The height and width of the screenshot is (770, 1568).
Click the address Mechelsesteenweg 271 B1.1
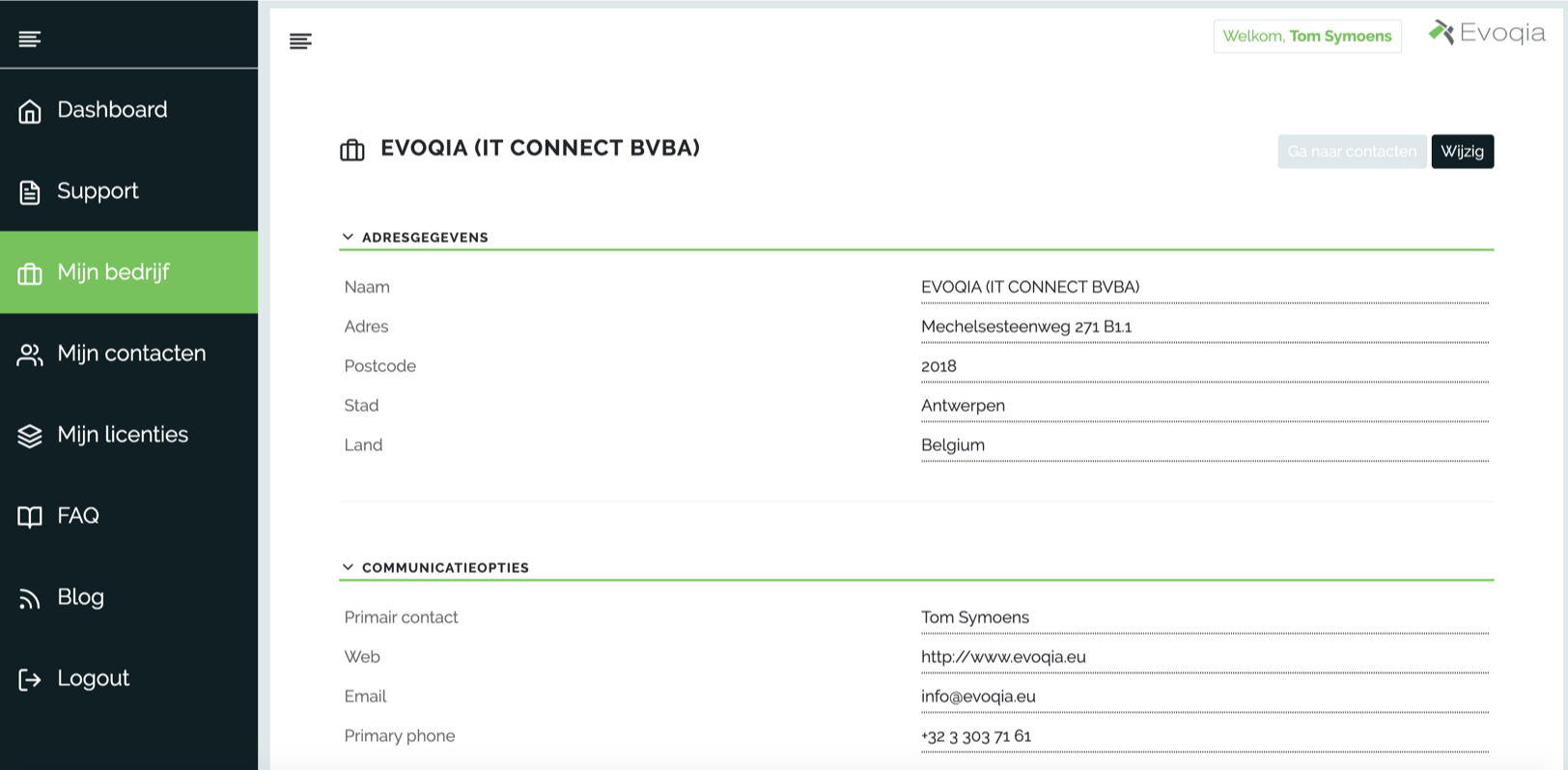click(1026, 327)
